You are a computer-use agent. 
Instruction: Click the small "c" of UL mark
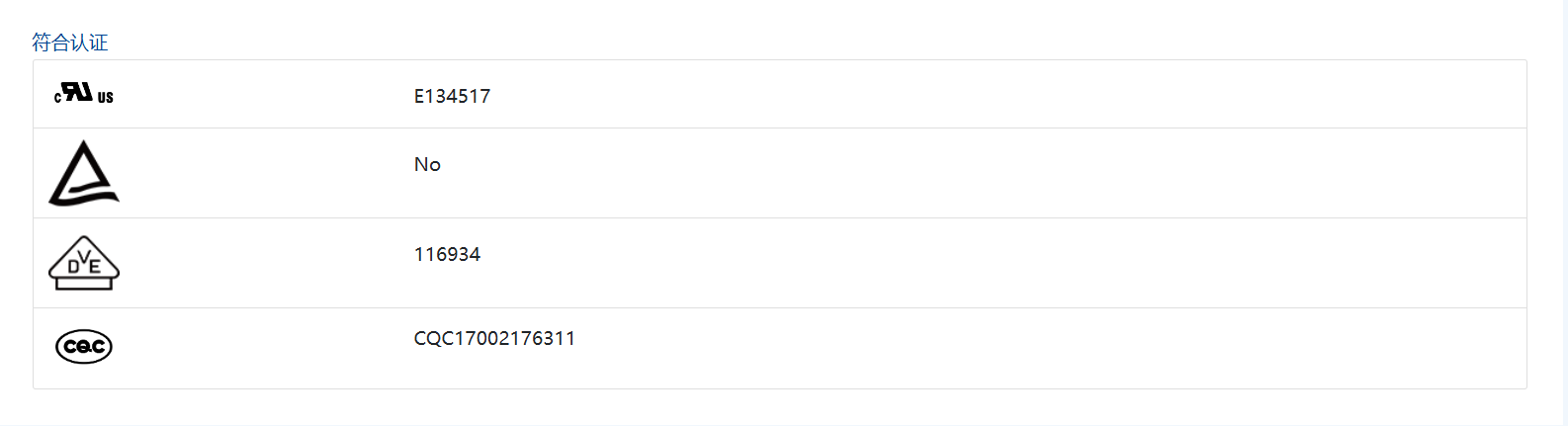[57, 98]
